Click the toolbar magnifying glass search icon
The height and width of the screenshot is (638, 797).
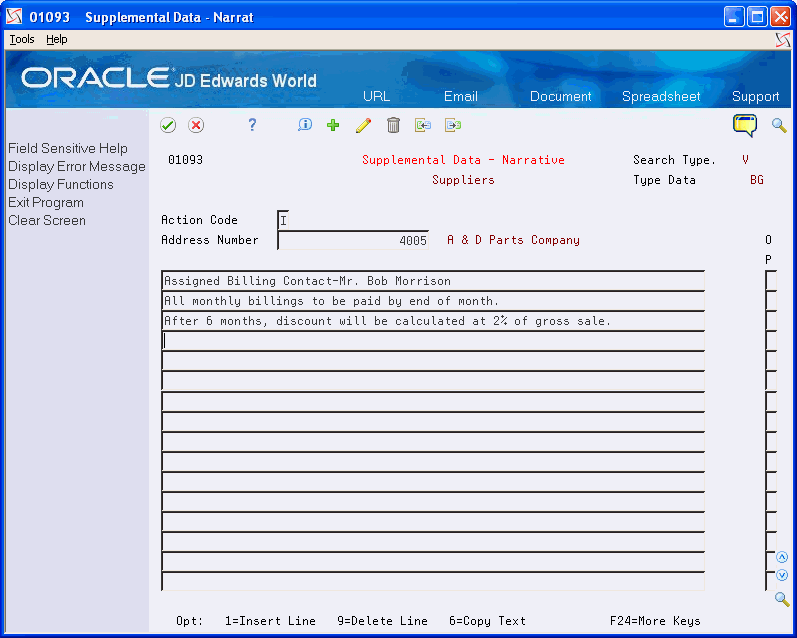click(x=779, y=125)
